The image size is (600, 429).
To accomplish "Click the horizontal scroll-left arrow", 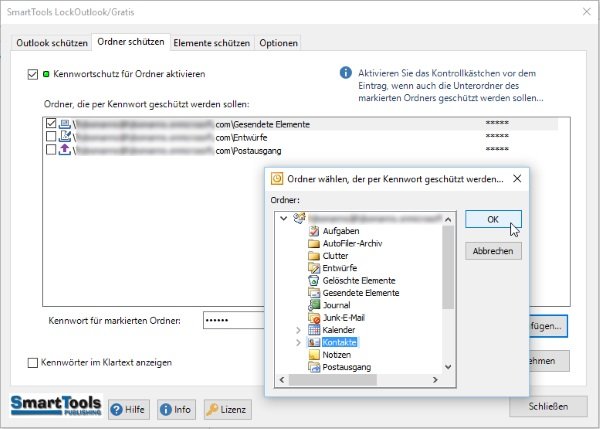I will pos(282,380).
